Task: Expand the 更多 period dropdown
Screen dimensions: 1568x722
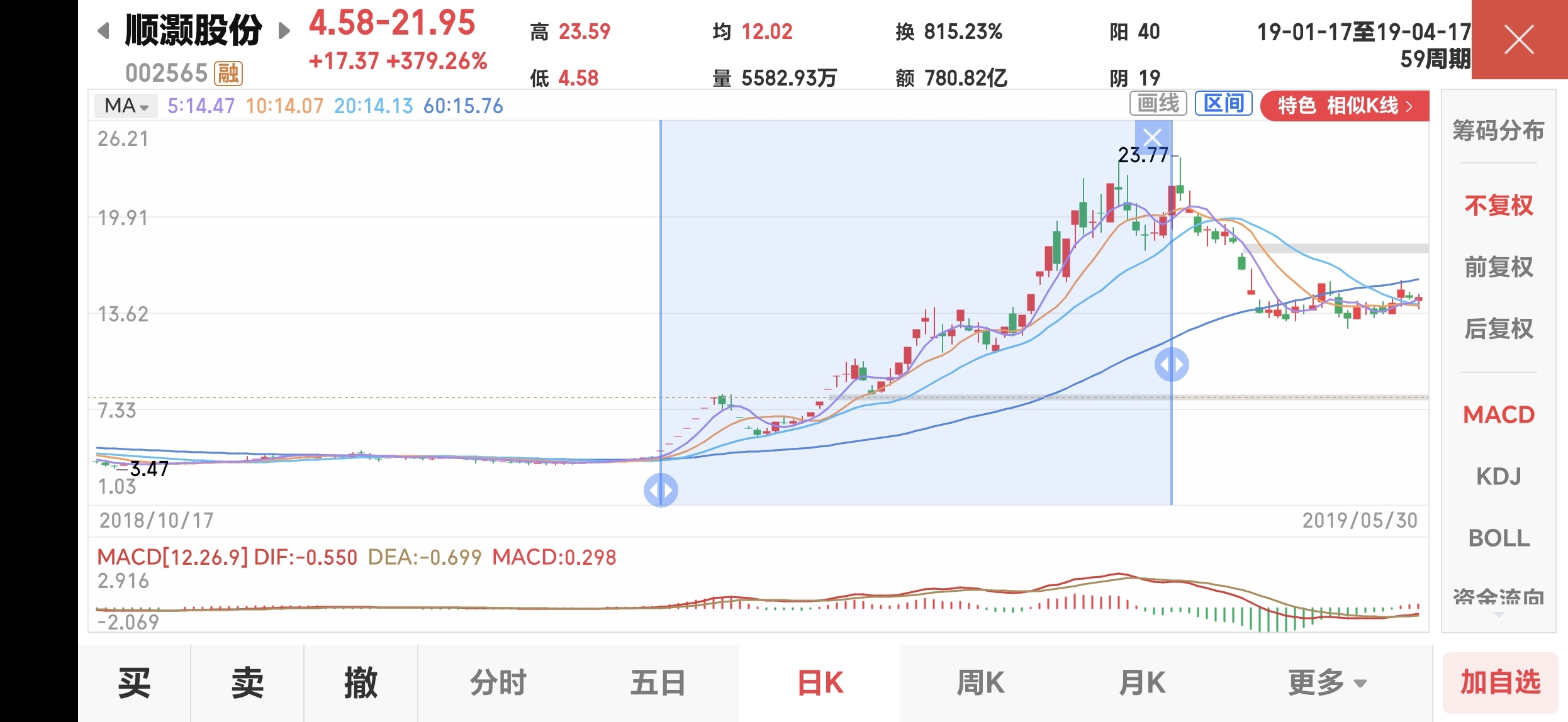Action: pyautogui.click(x=1326, y=683)
